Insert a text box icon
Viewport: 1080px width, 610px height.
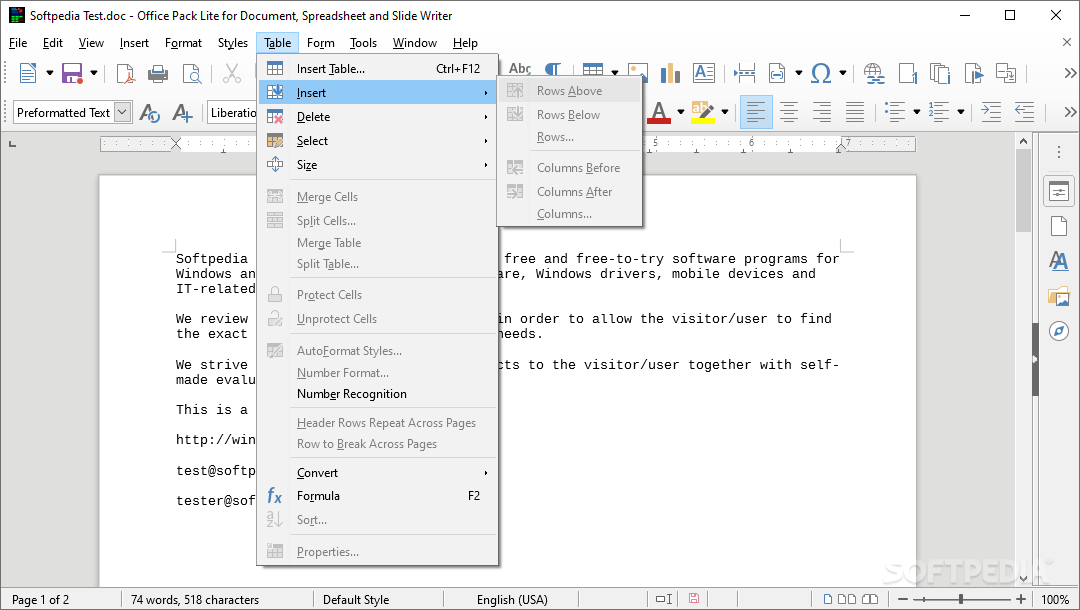(x=703, y=73)
